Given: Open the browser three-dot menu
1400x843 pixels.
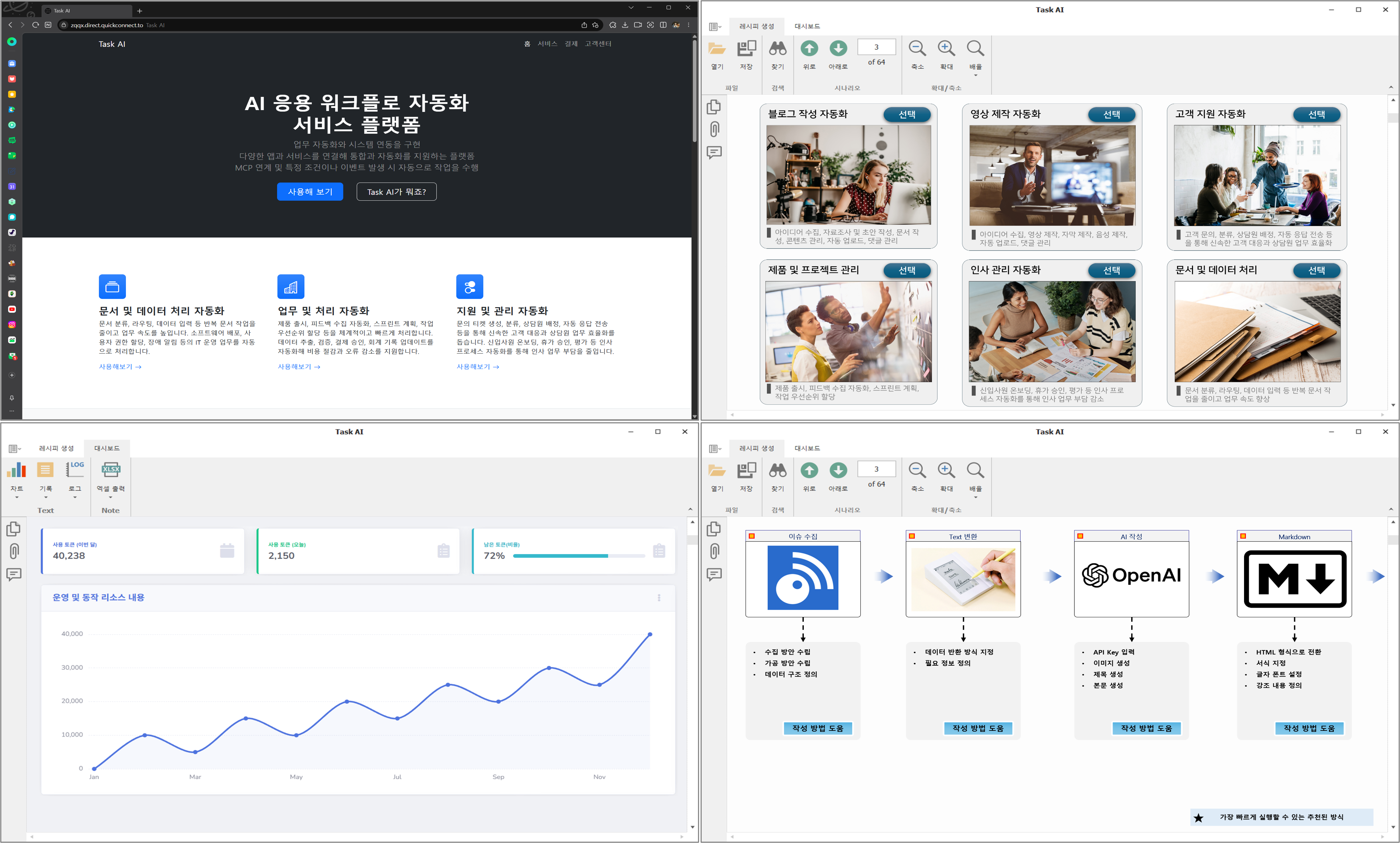Looking at the screenshot, I should 688,25.
